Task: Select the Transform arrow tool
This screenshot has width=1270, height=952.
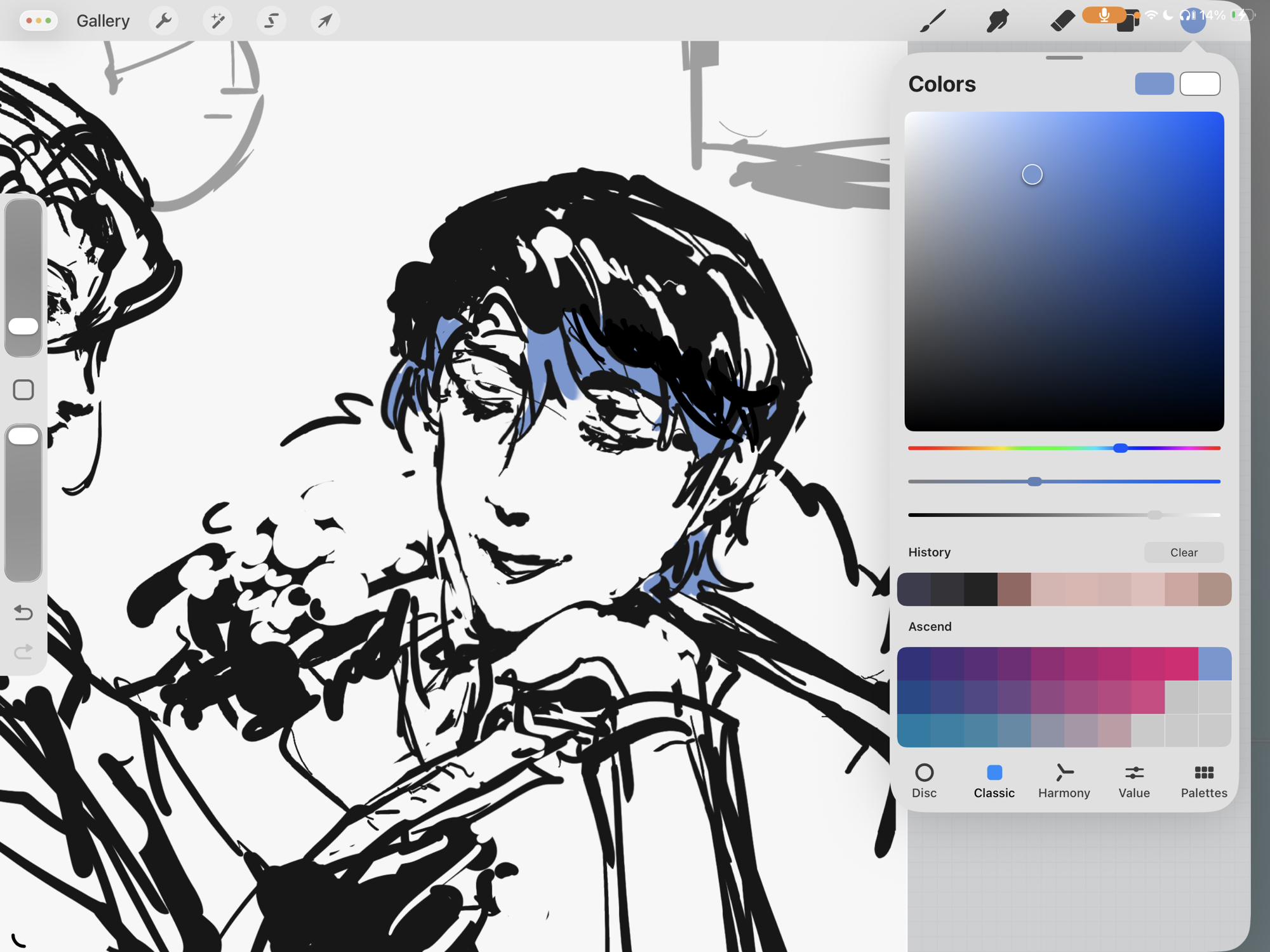Action: tap(324, 21)
